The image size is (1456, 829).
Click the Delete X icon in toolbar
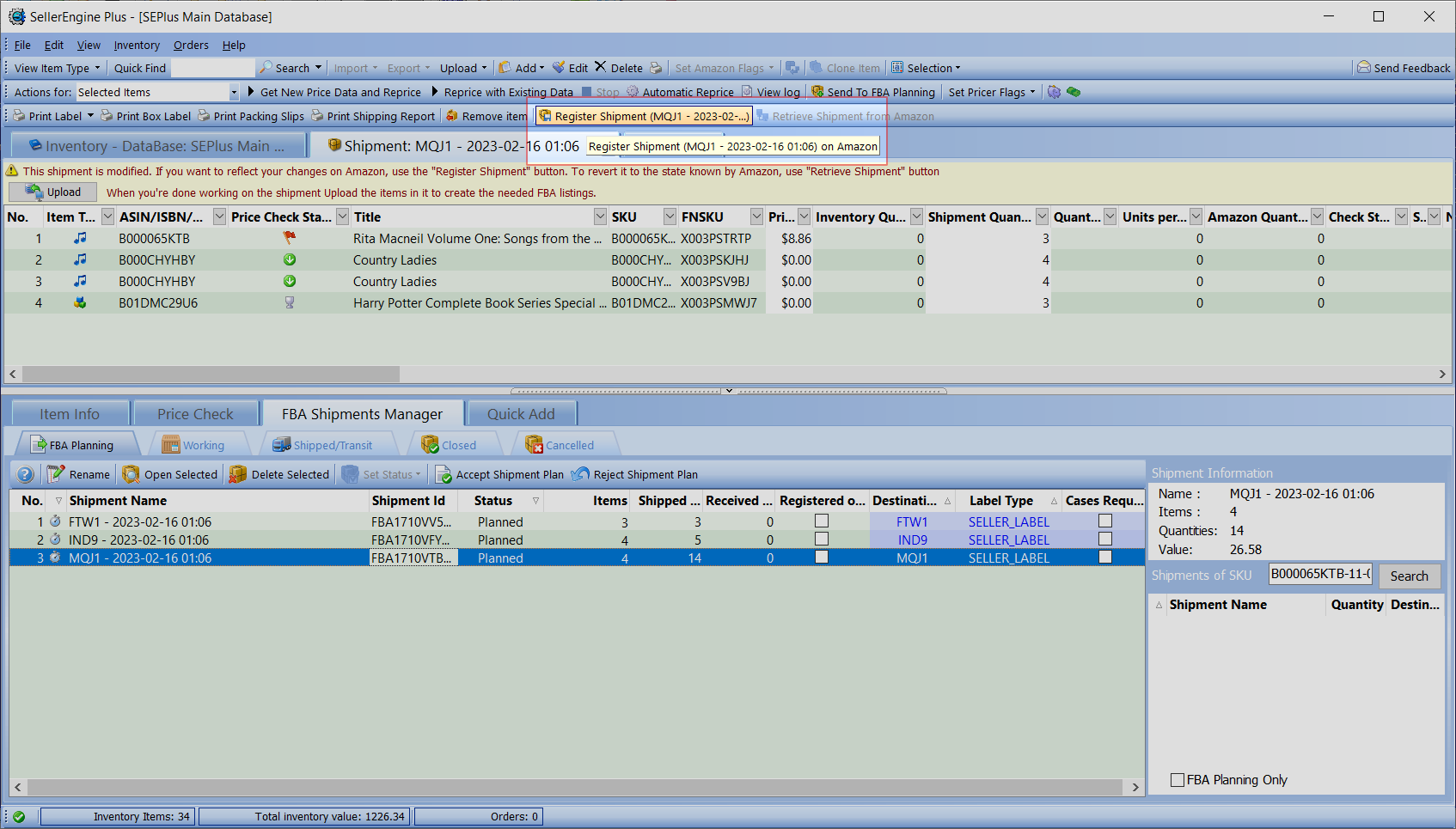point(601,68)
